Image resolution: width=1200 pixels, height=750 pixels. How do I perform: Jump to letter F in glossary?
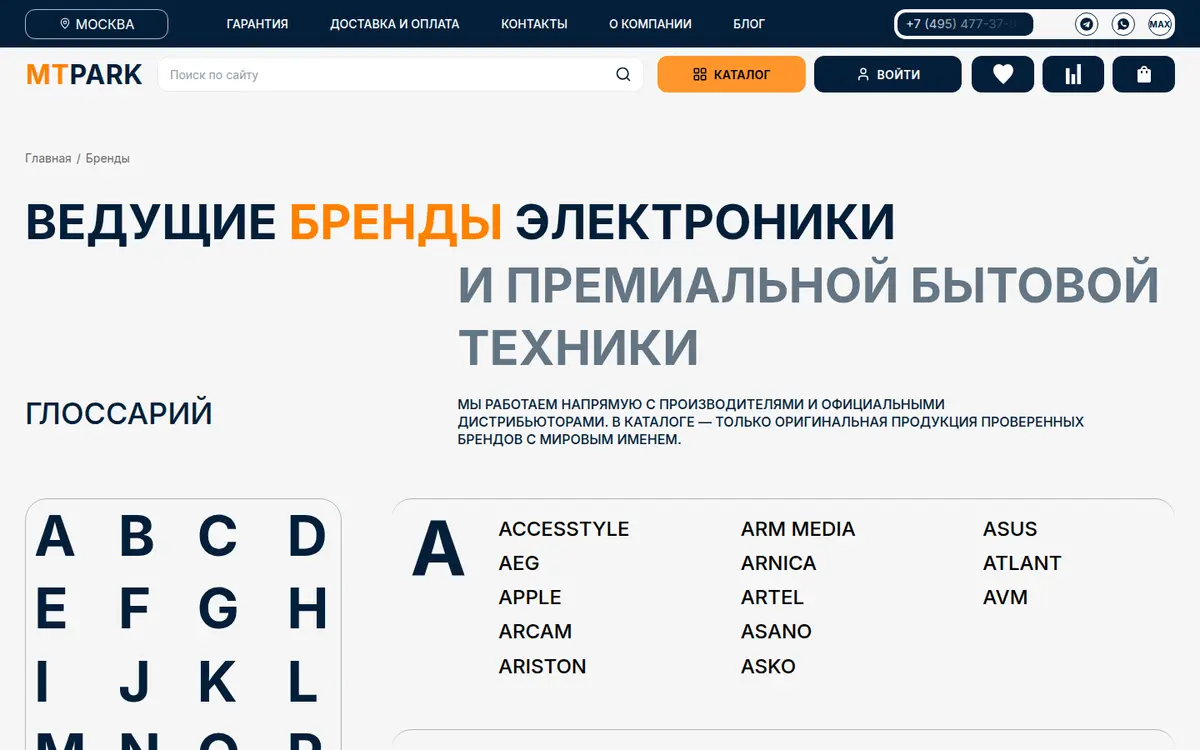pos(134,609)
